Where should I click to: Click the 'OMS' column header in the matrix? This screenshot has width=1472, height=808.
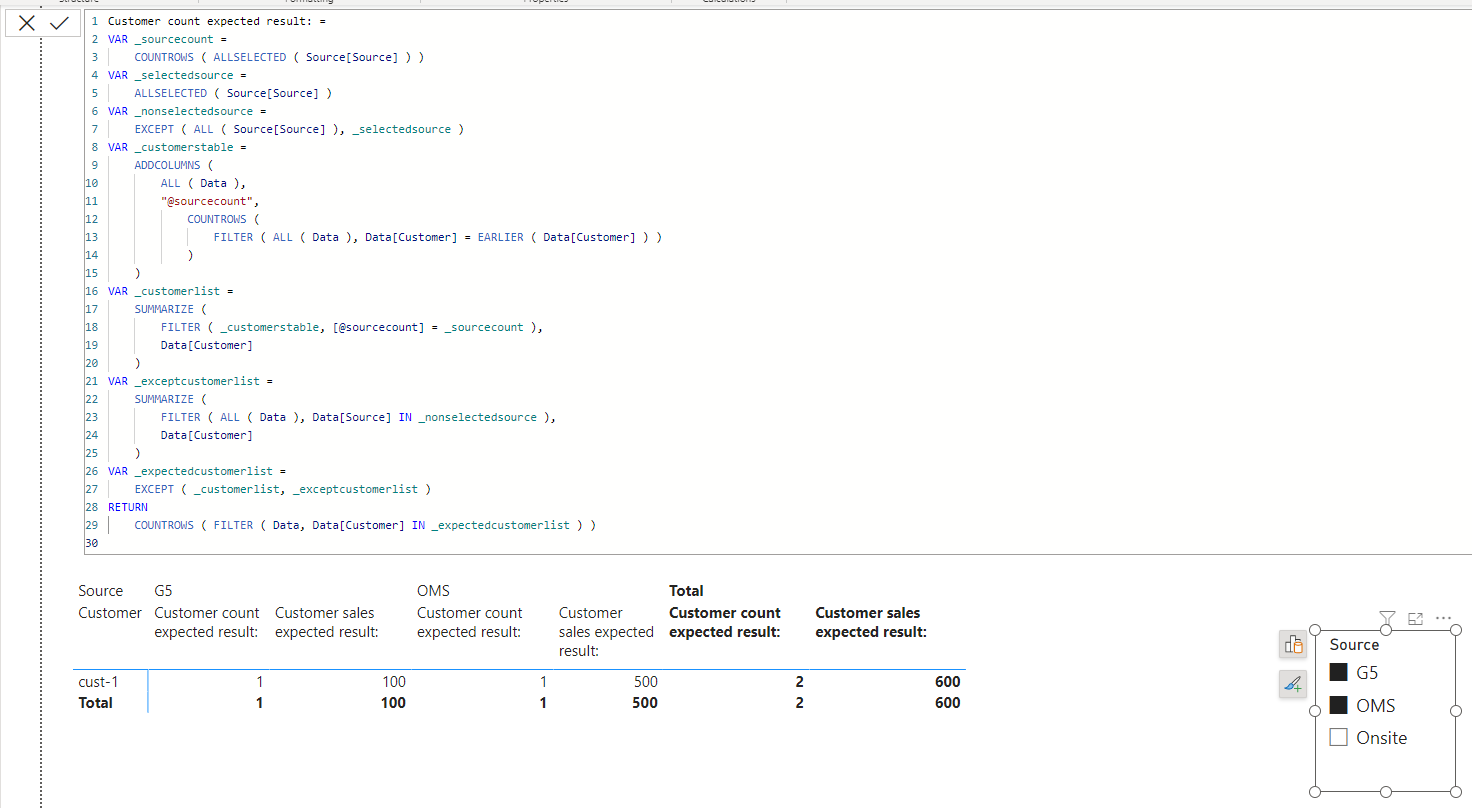click(x=433, y=591)
